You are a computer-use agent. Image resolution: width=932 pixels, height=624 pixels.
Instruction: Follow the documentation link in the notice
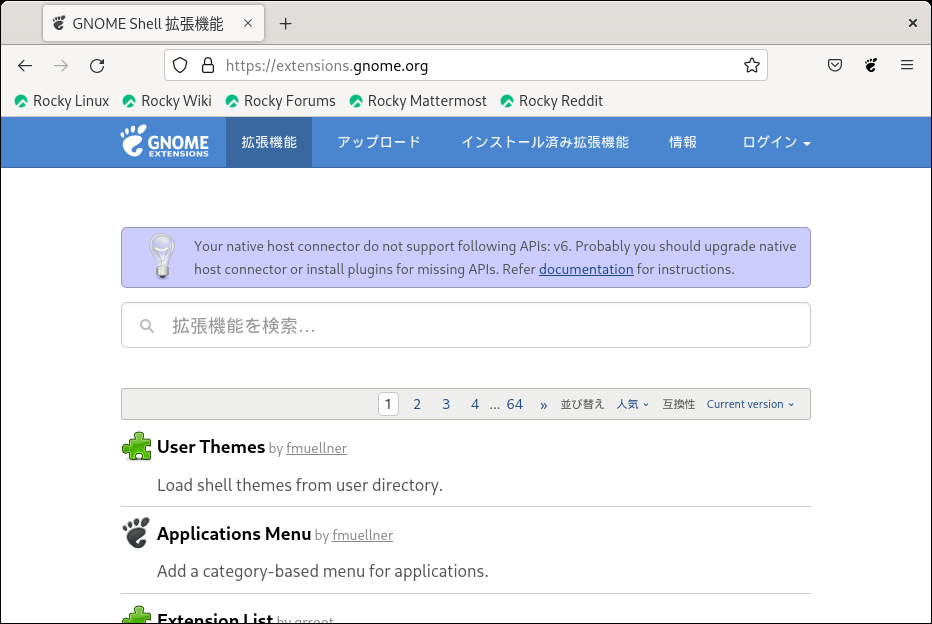(x=586, y=269)
